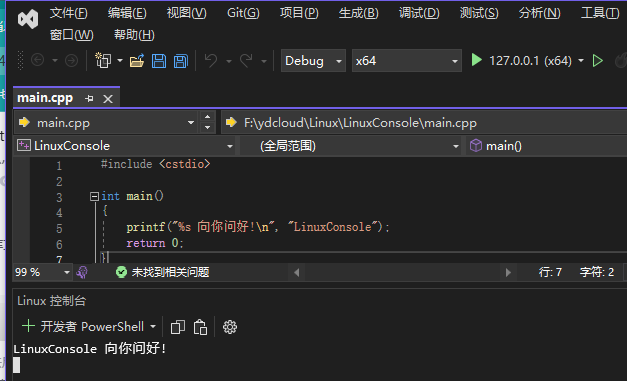Screen dimensions: 627x381
Task: Select the main.cpp editor tab
Action: coord(45,98)
